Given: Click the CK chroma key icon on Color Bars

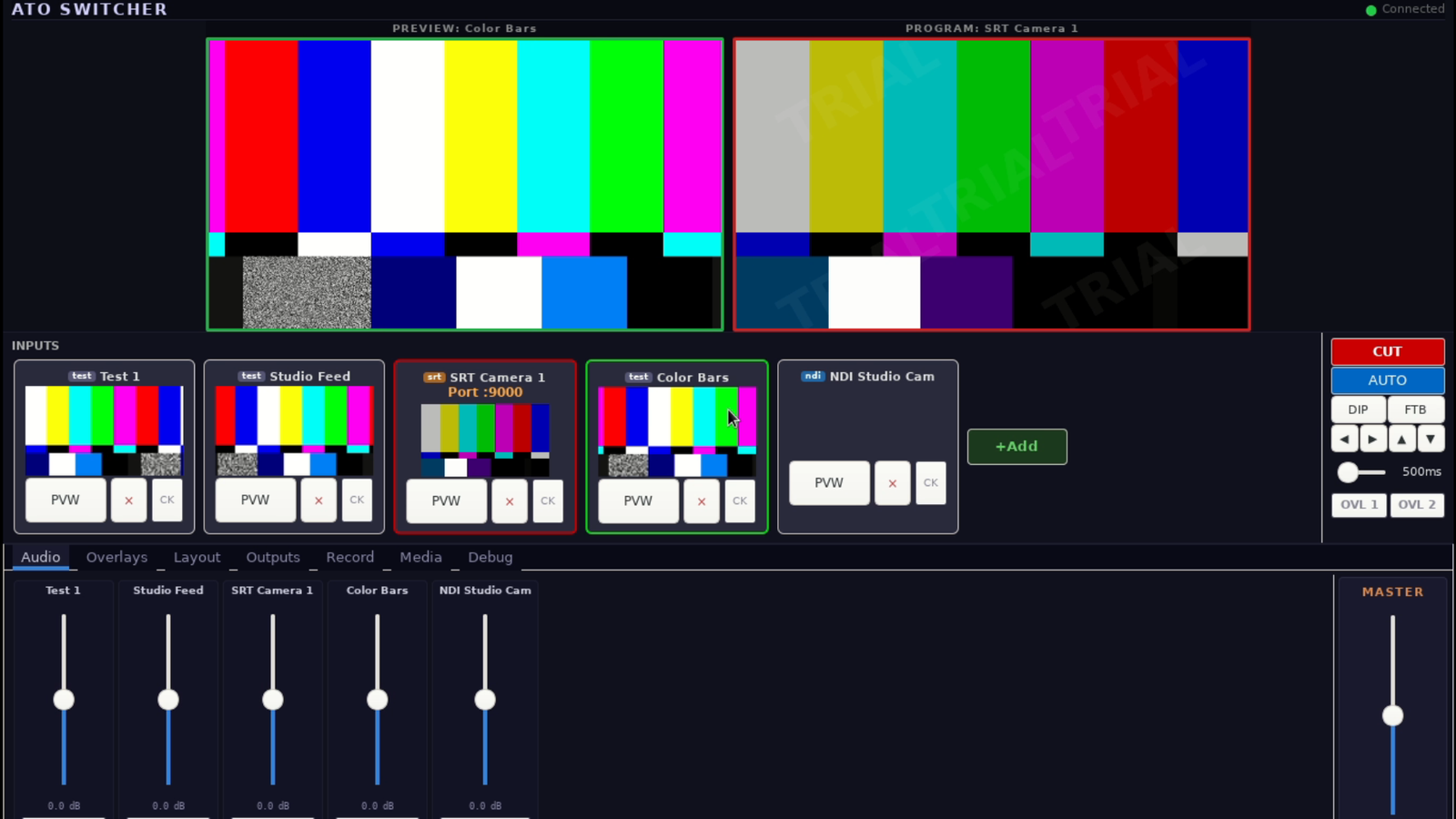Looking at the screenshot, I should (740, 500).
